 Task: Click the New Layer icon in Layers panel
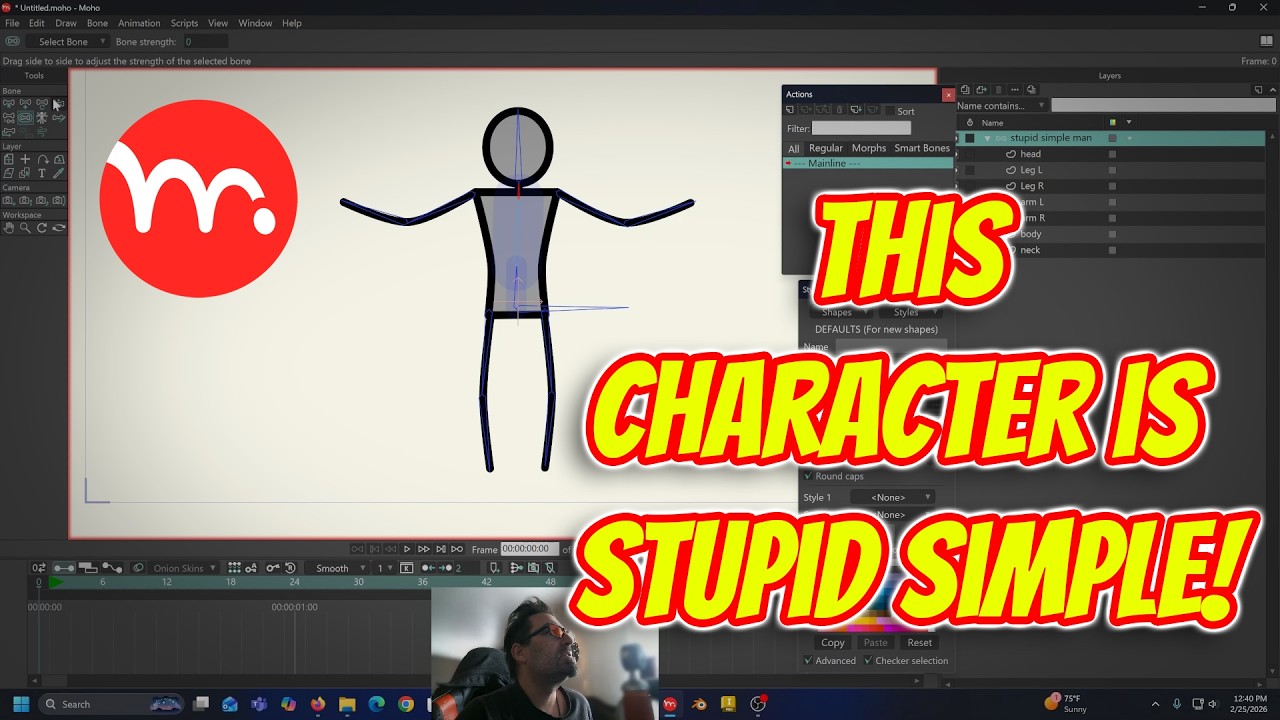coord(965,89)
